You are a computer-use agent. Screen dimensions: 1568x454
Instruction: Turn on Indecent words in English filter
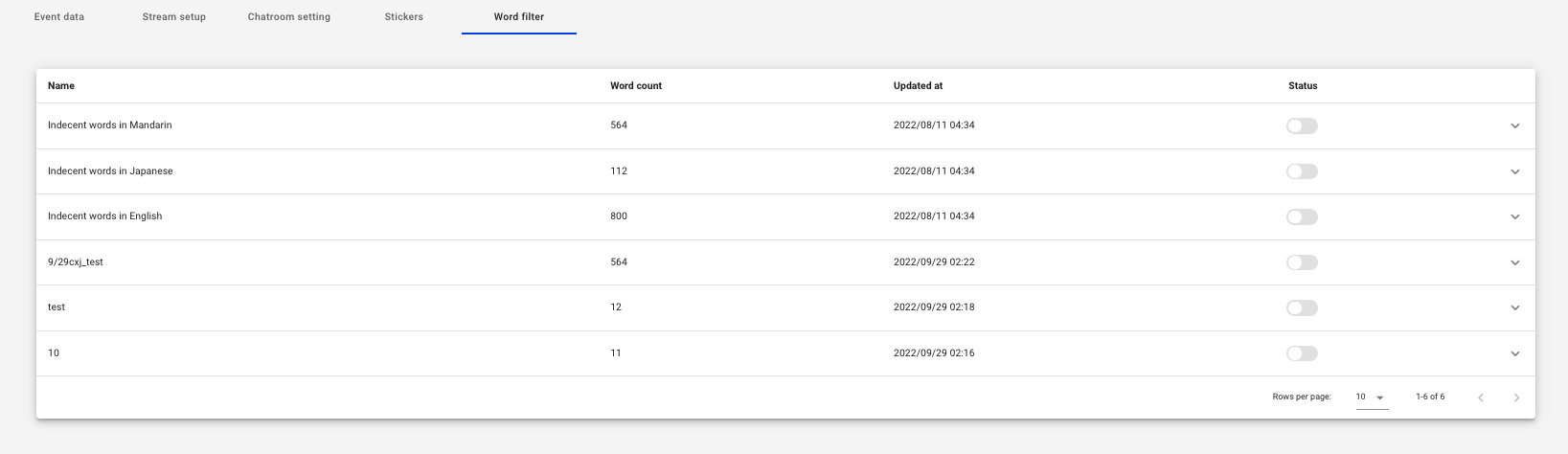(1302, 217)
